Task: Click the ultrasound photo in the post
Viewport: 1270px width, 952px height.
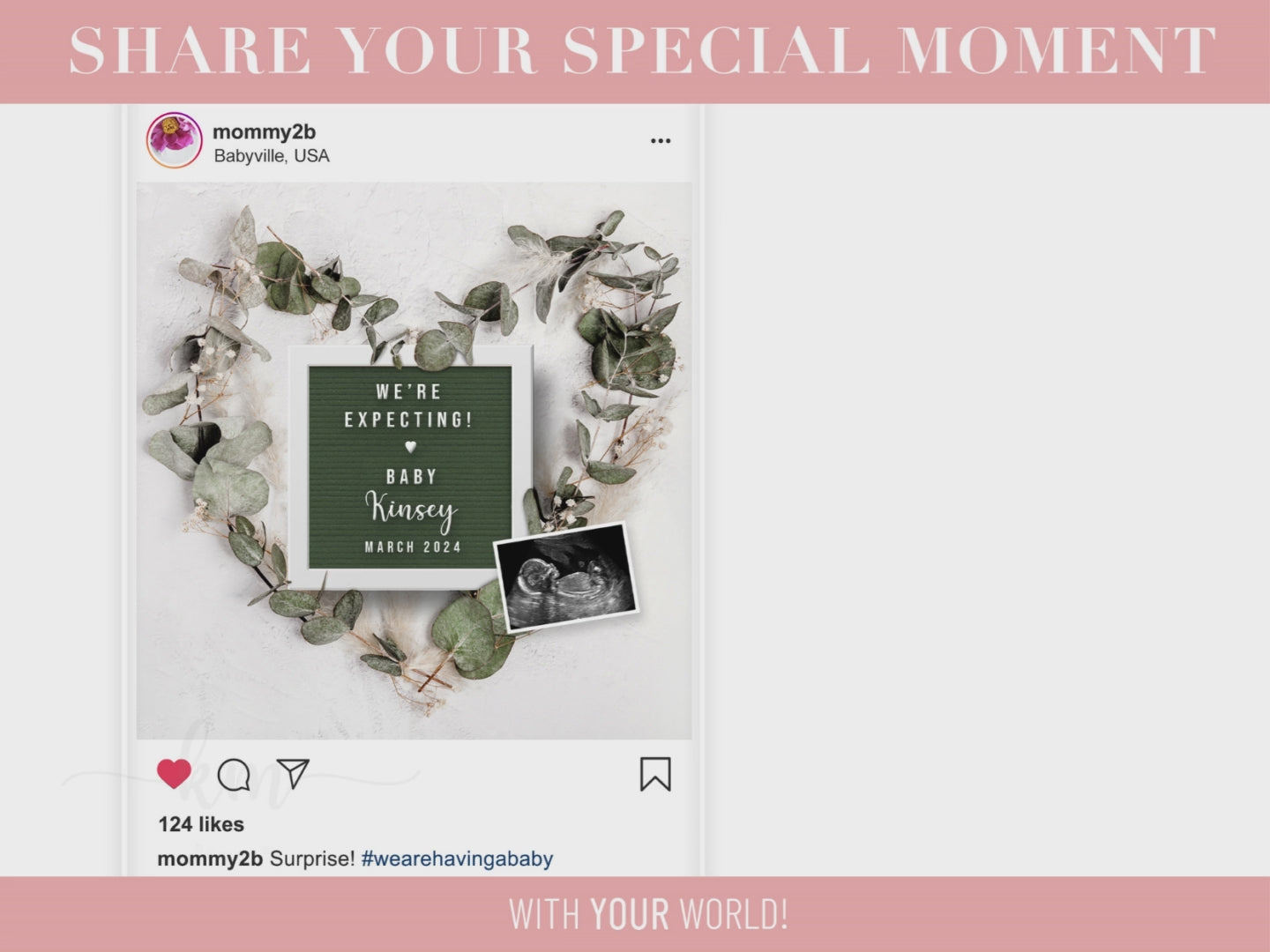Action: tap(566, 576)
